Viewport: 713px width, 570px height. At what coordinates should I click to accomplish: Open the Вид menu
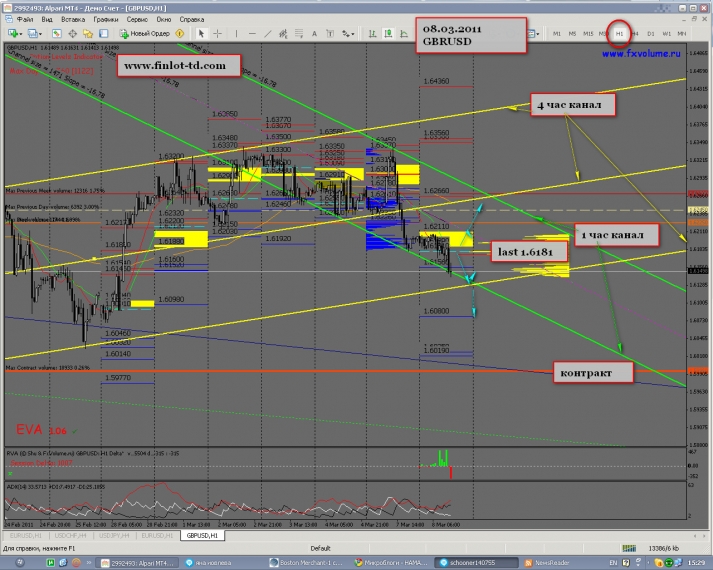47,20
